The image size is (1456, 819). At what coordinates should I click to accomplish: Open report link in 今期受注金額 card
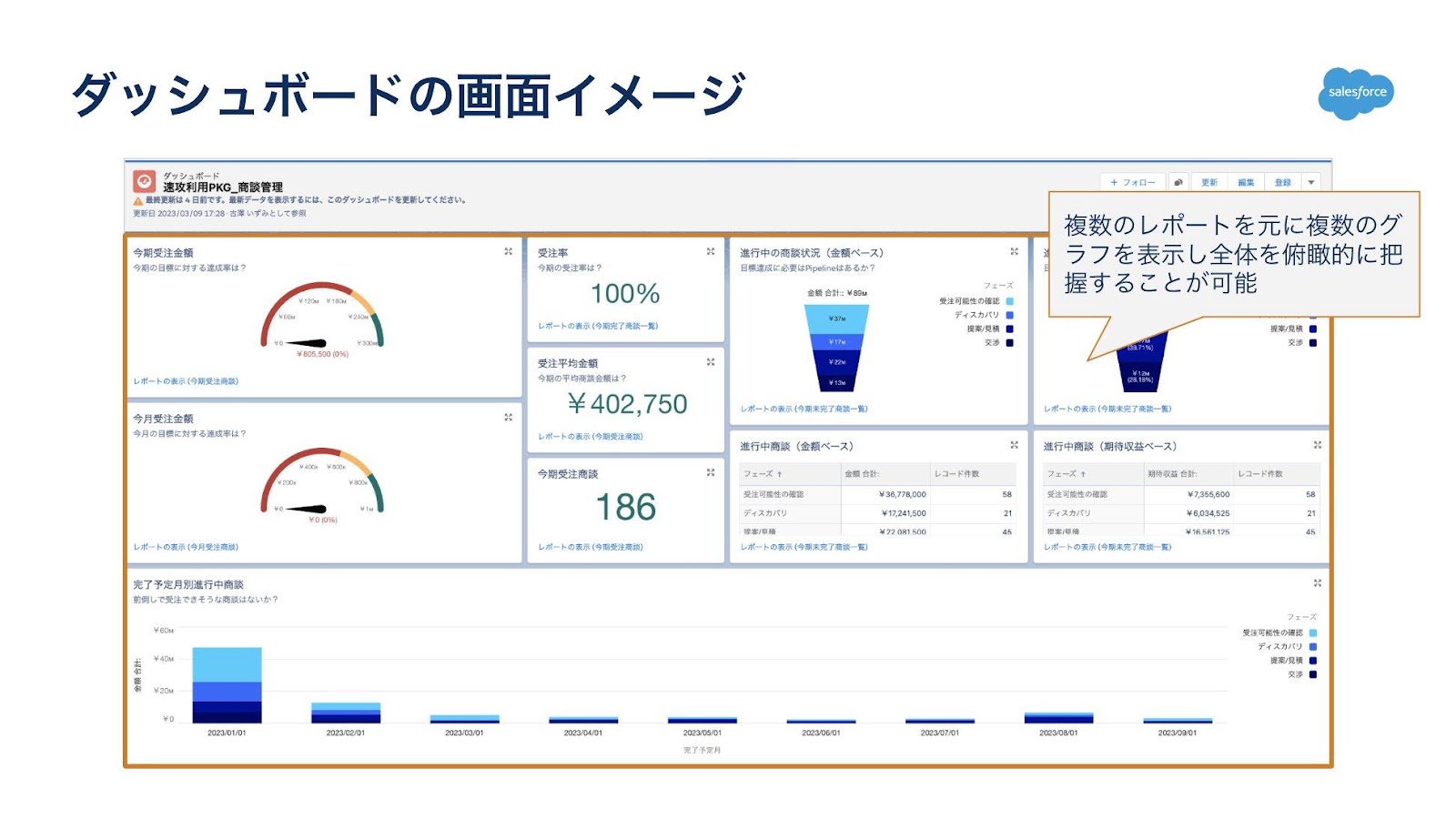[x=186, y=381]
